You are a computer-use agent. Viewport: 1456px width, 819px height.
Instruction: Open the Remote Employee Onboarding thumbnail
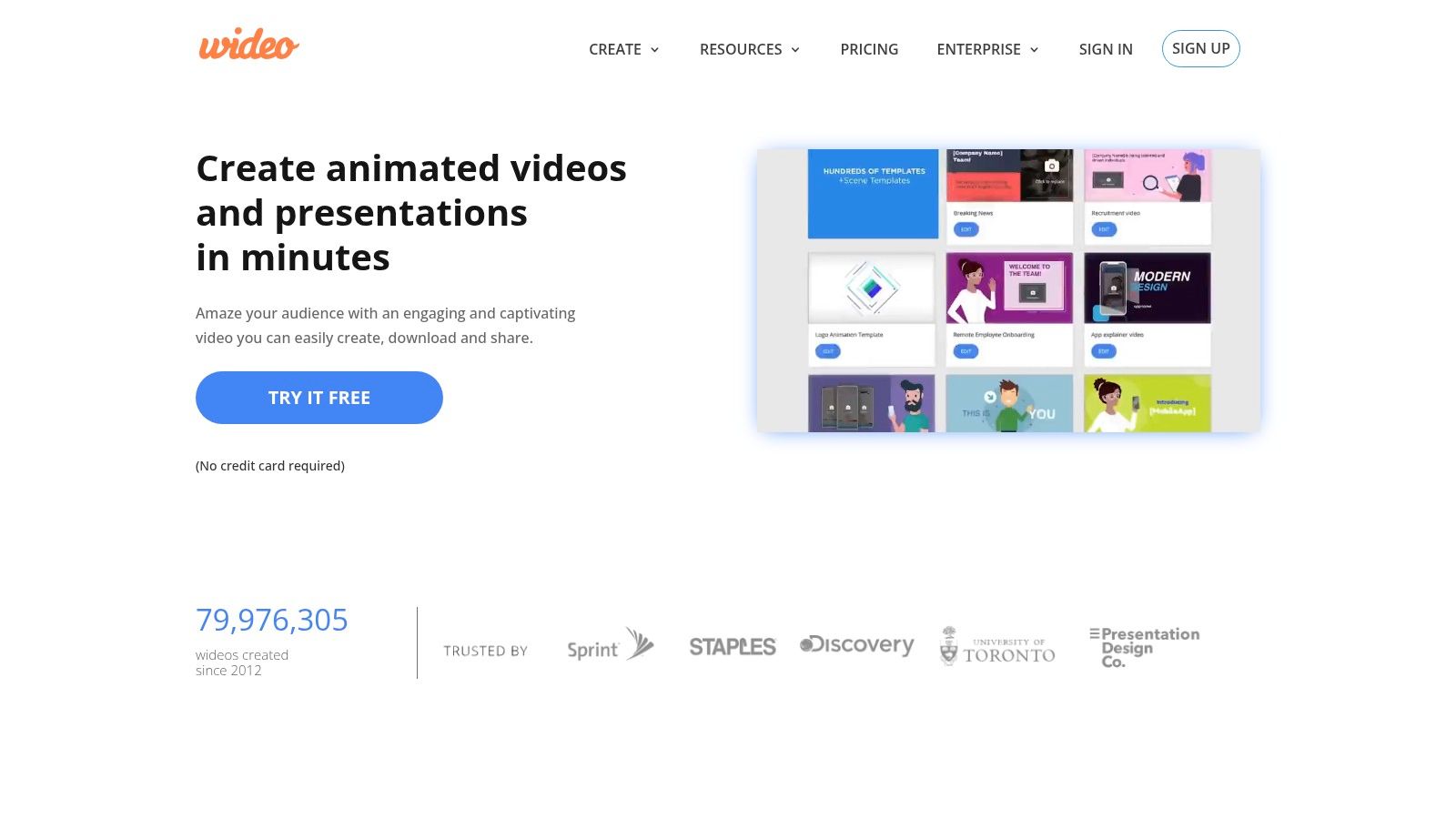[x=1009, y=287]
